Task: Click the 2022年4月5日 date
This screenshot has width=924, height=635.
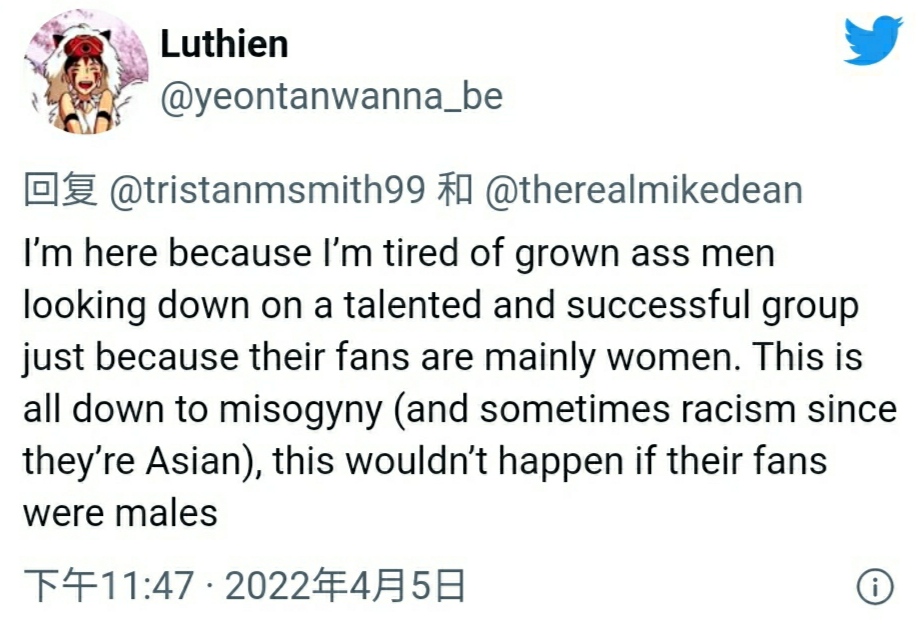Action: 345,586
